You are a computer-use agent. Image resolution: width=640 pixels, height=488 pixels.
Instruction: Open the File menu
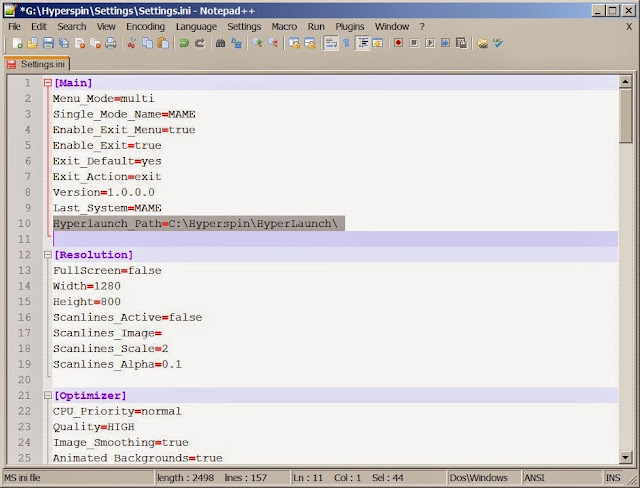pos(14,27)
